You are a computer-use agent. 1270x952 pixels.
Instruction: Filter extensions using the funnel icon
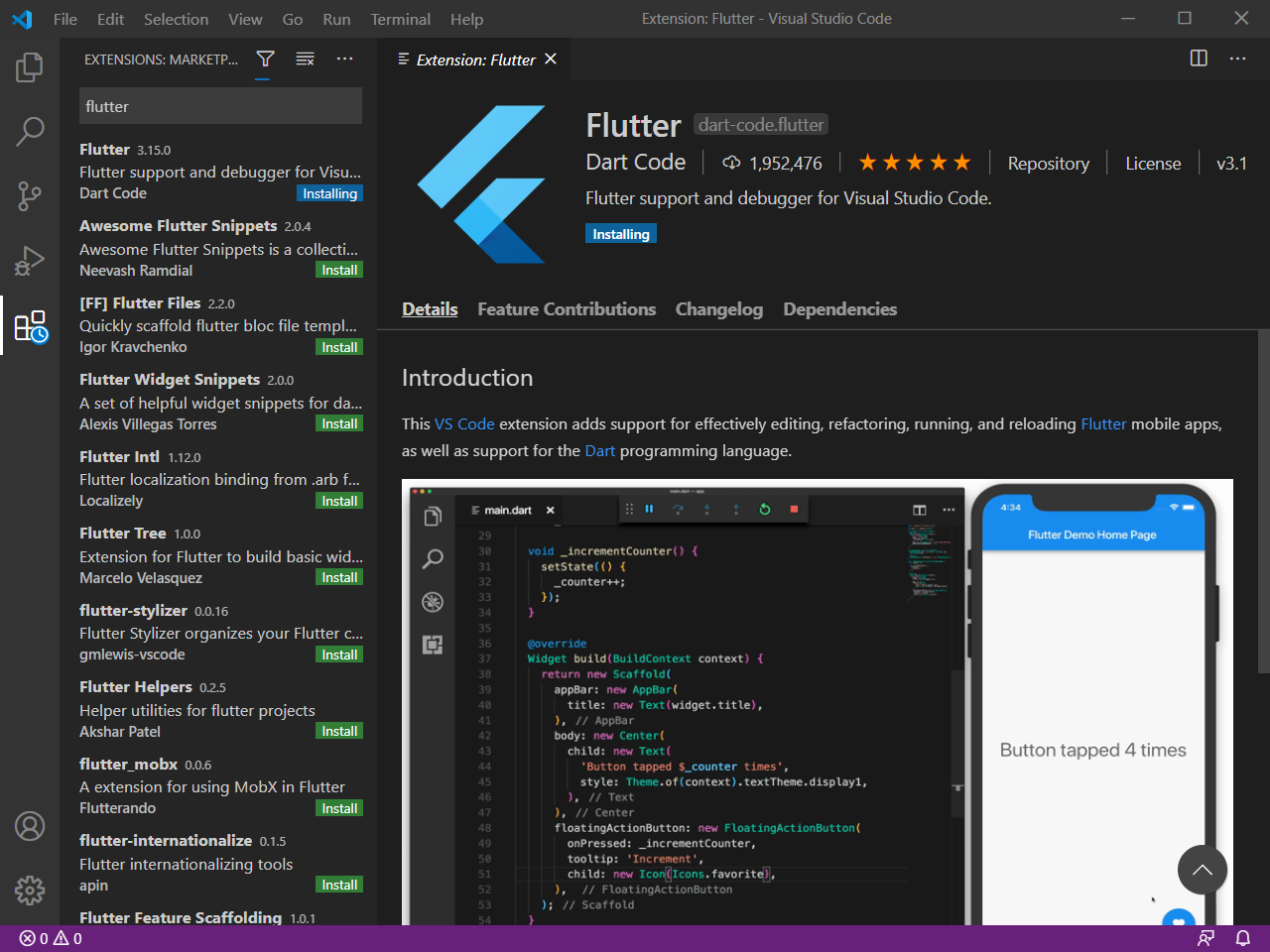point(265,59)
